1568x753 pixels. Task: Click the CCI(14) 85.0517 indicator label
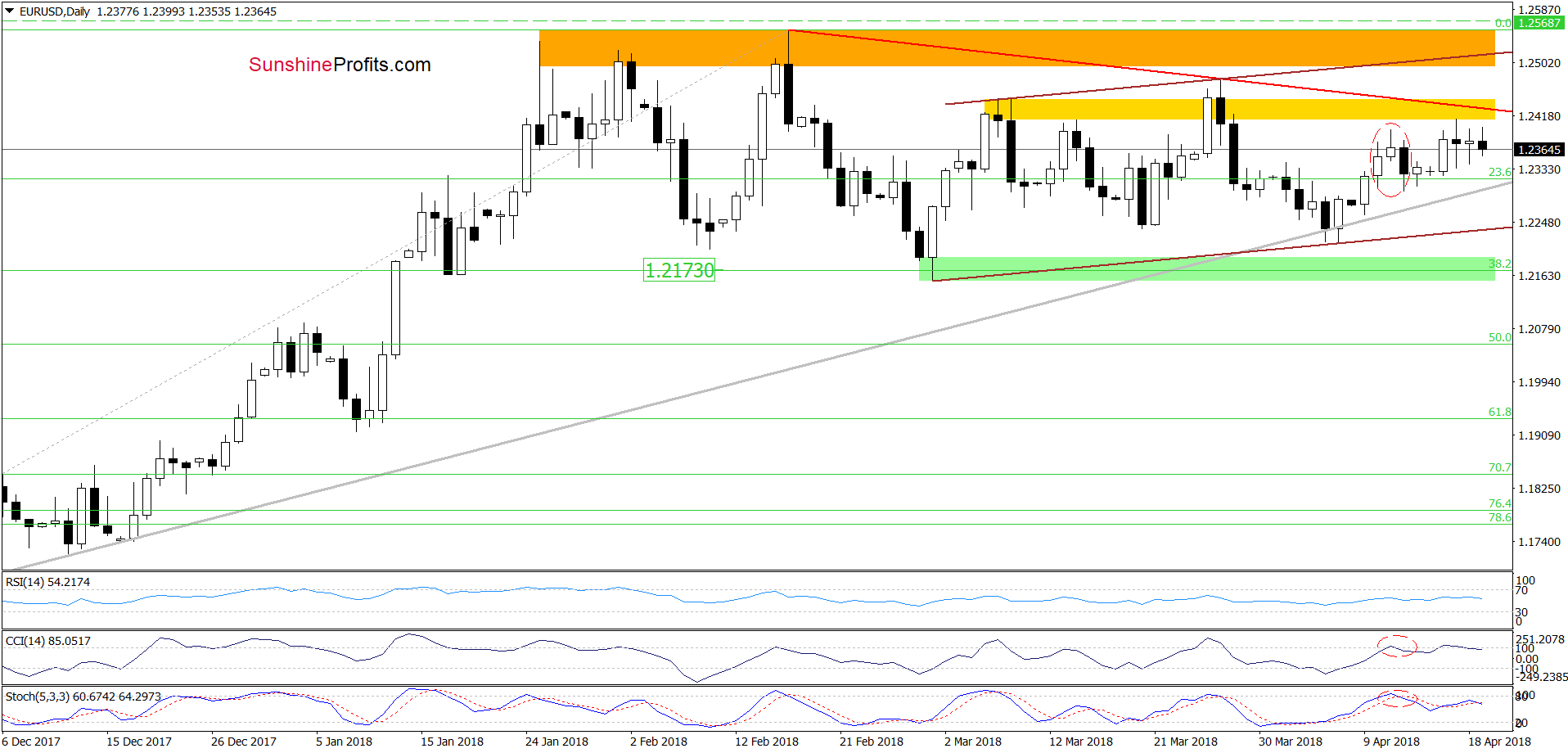click(x=47, y=641)
